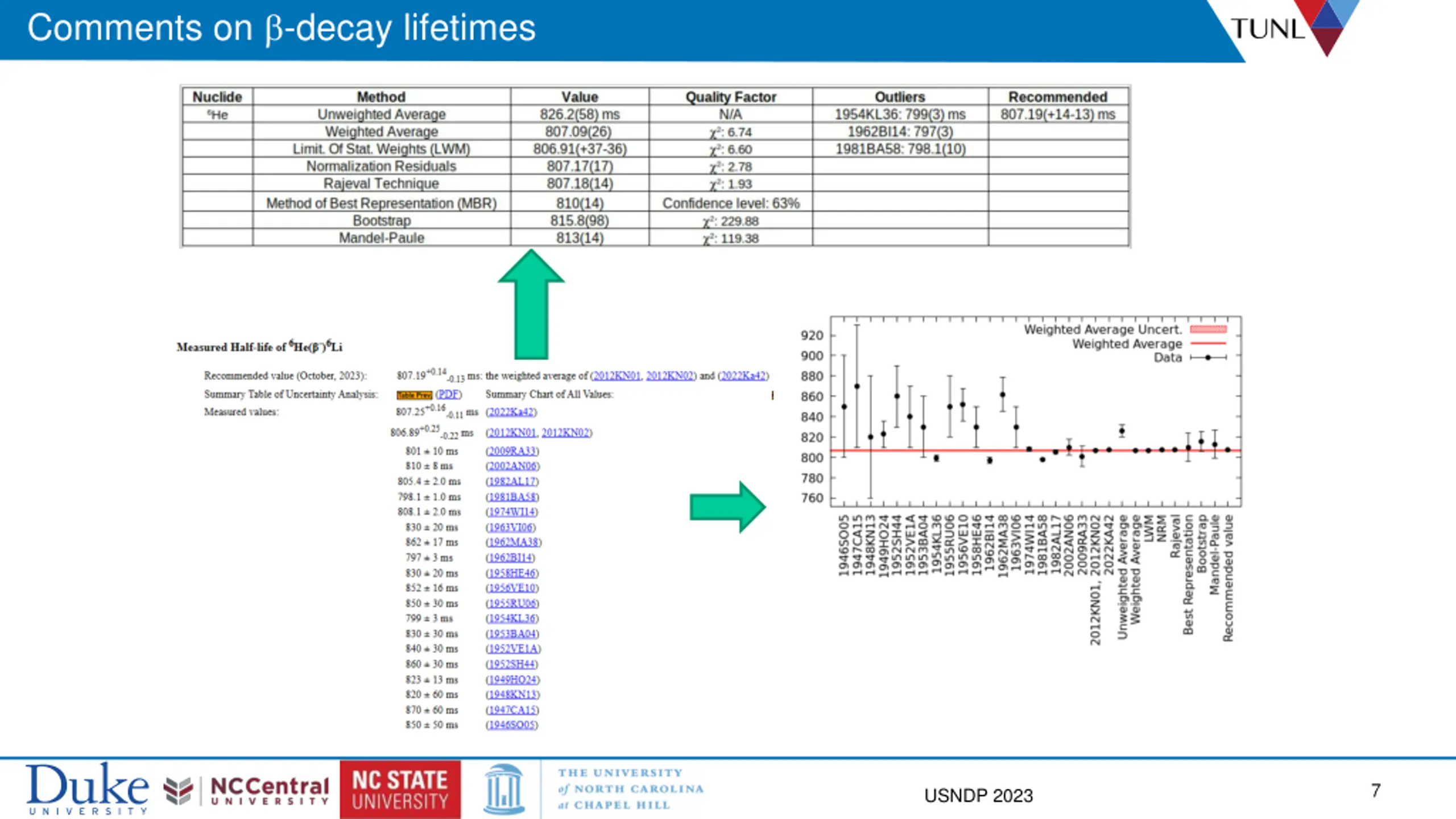This screenshot has height=819, width=1456.
Task: Click the slide title 'Comments on β-decay lifetimes'
Action: tap(282, 27)
